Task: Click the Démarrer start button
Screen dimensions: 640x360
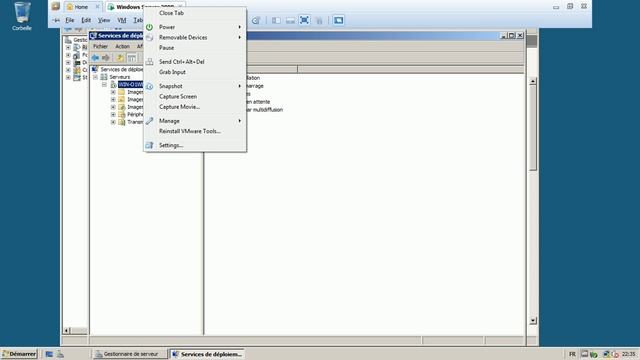Action: (x=19, y=354)
